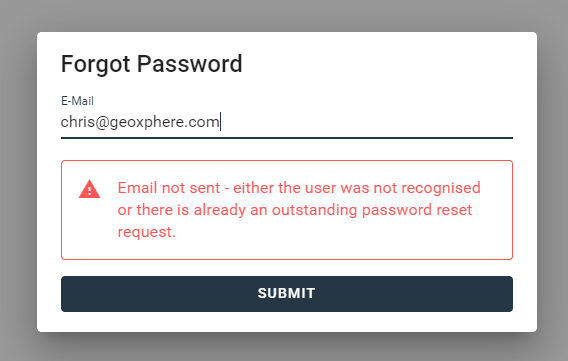Screen dimensions: 568x361
Task: Click 'password reset' in the error message
Action: click(x=417, y=210)
